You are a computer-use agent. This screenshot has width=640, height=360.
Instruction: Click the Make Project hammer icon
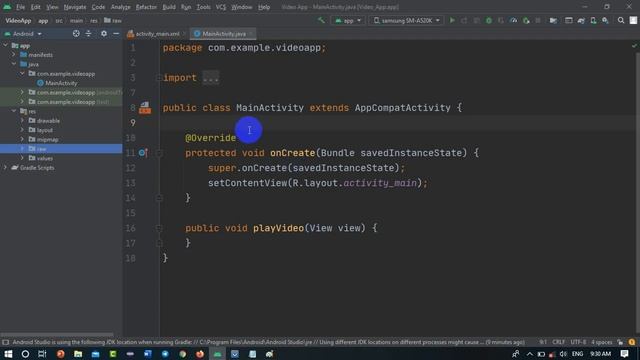coord(321,20)
